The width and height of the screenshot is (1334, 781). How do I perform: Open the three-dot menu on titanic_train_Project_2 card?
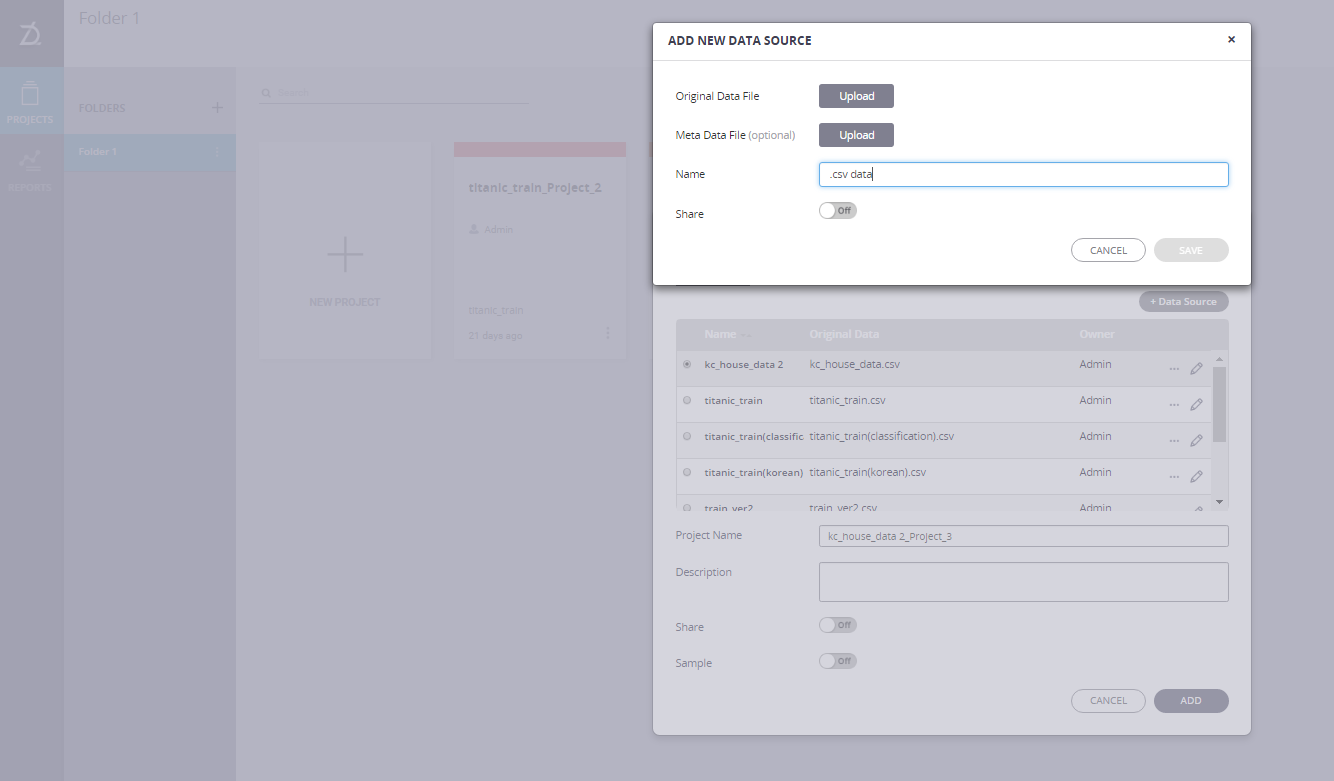point(608,334)
